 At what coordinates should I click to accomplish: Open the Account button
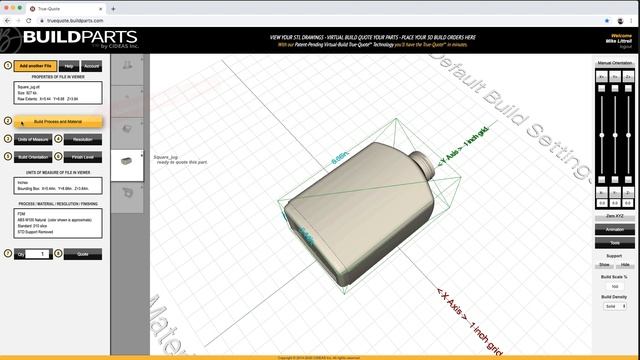(x=91, y=66)
